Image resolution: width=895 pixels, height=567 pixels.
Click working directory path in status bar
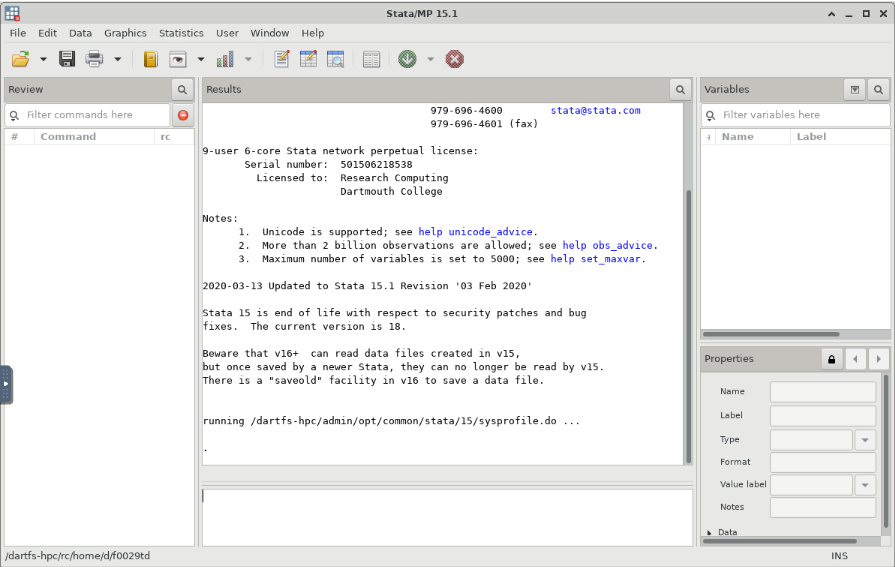[78, 556]
